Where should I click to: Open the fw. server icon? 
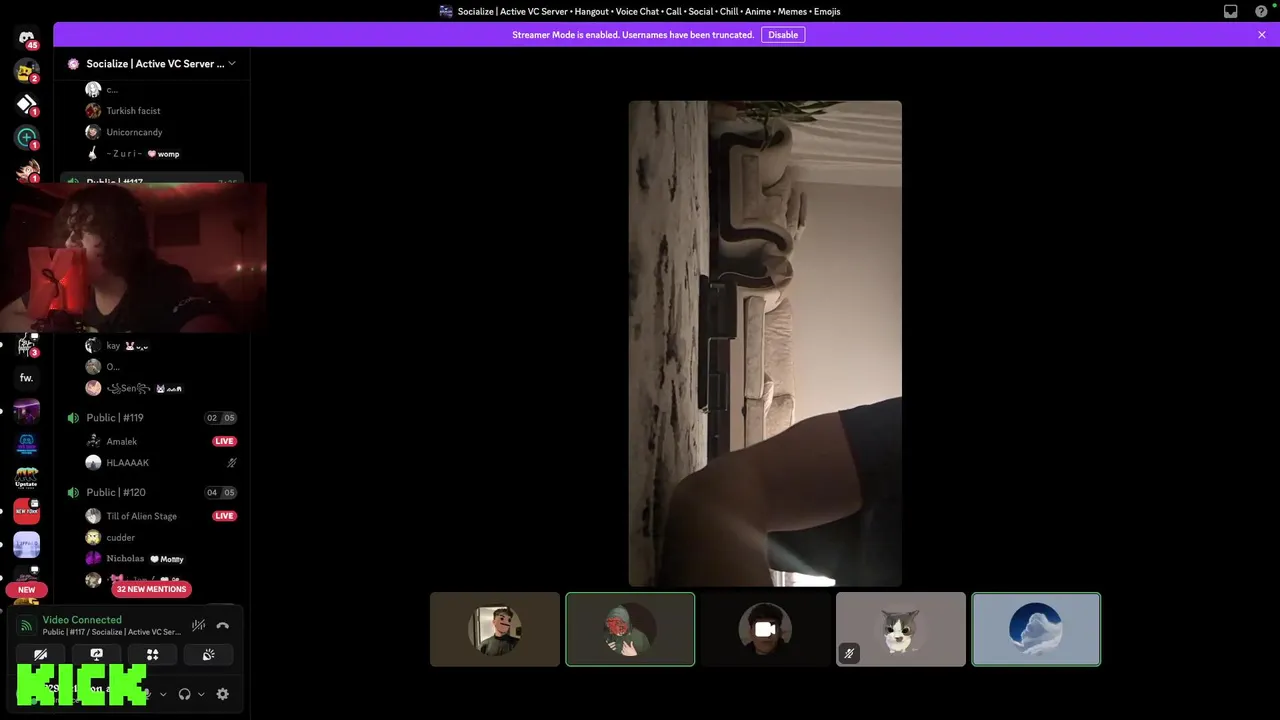click(x=27, y=378)
